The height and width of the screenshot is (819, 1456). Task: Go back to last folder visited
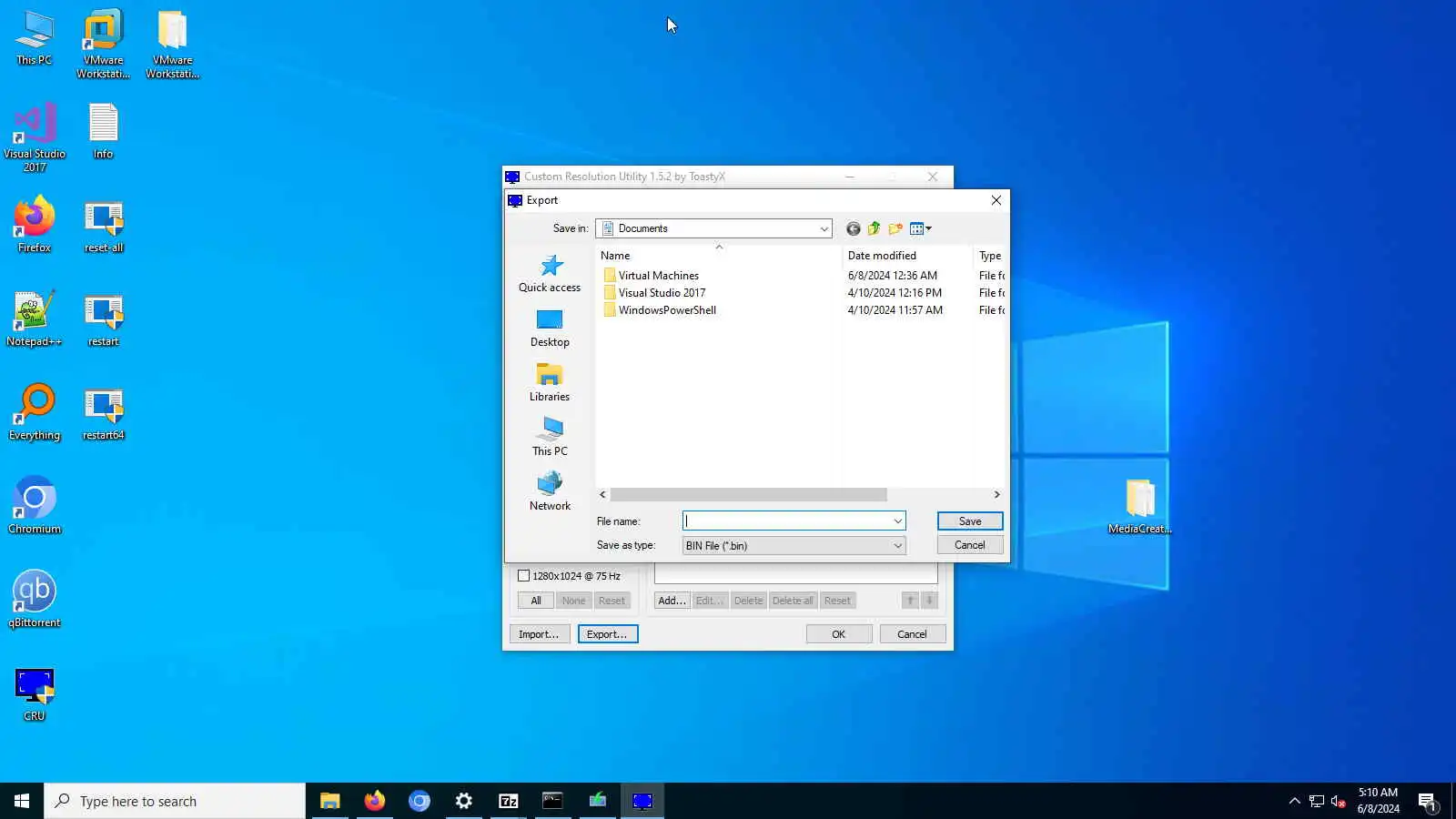pyautogui.click(x=853, y=228)
